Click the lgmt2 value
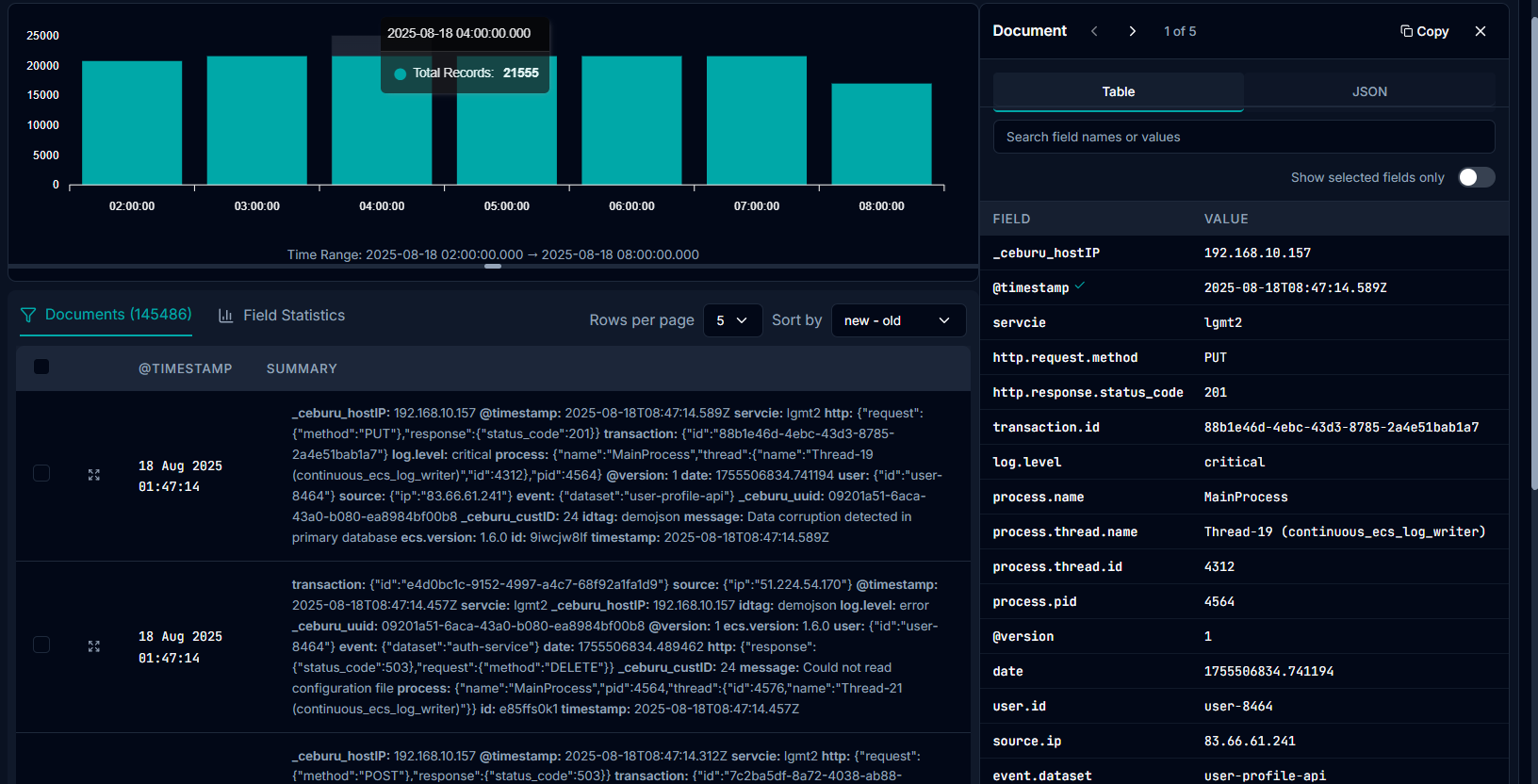Image resolution: width=1538 pixels, height=784 pixels. pos(1223,322)
